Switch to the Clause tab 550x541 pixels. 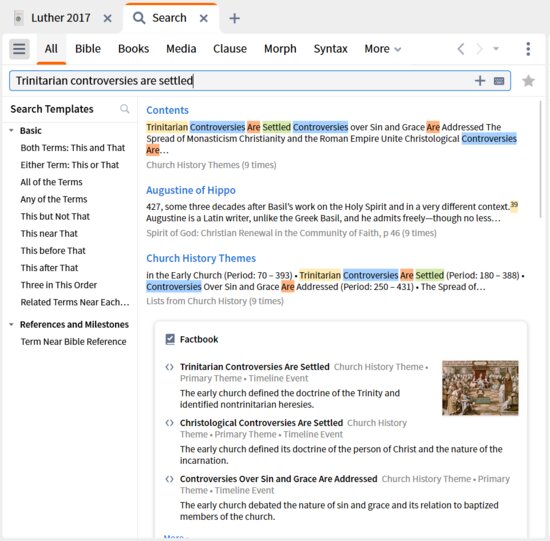[230, 49]
